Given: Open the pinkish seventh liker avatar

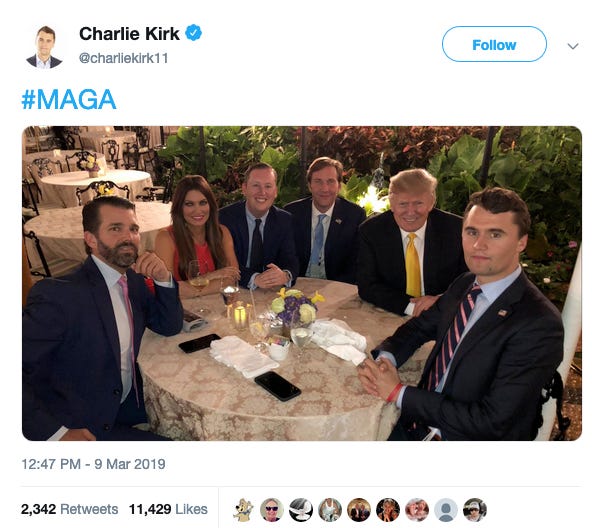Looking at the screenshot, I should [417, 509].
